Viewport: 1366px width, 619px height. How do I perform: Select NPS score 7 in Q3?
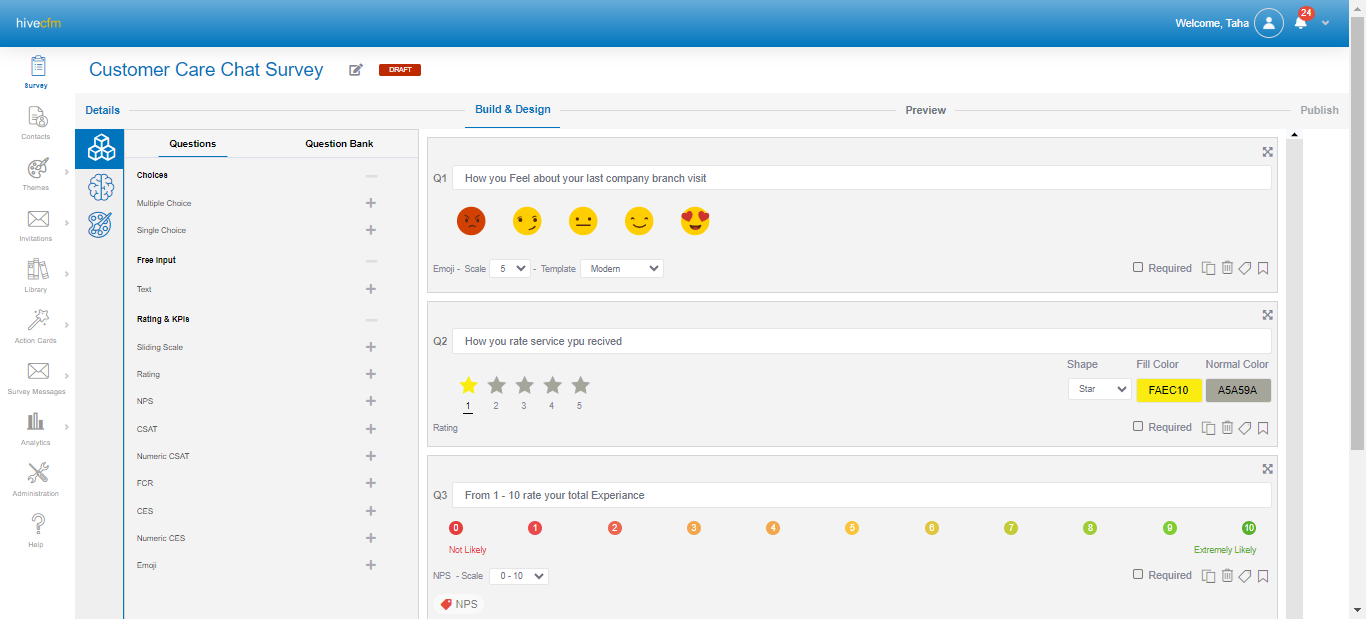pos(1011,528)
